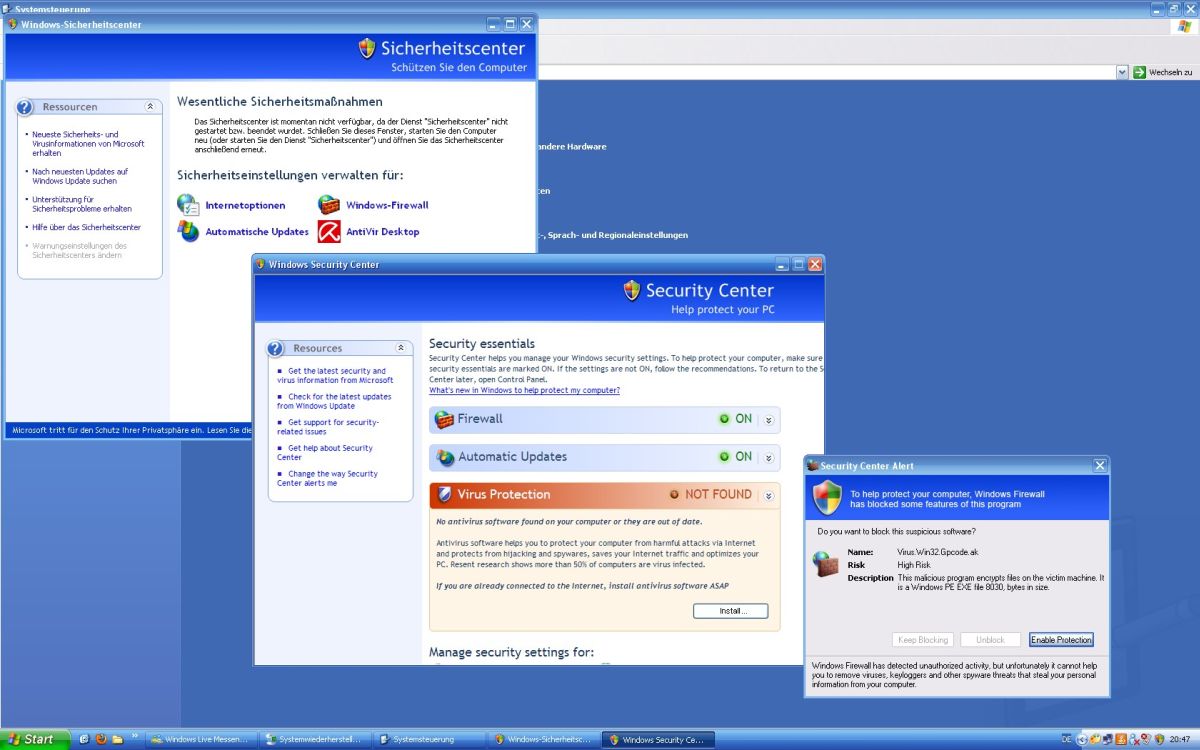Screen dimensions: 1200x750
Task: Switch to Windows Live Messenger taskbar item
Action: [x=201, y=739]
